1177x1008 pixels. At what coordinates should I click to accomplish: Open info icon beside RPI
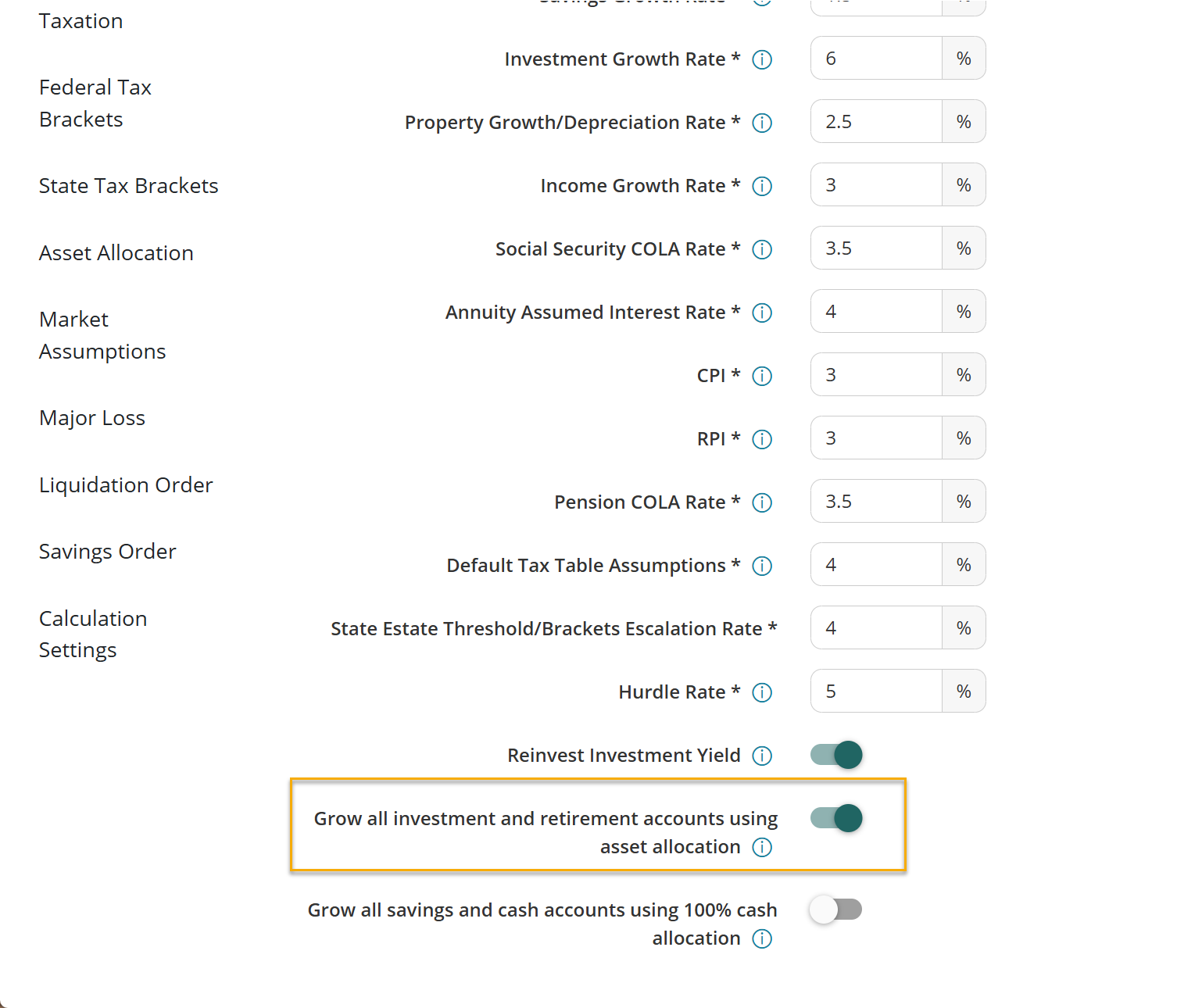(762, 439)
